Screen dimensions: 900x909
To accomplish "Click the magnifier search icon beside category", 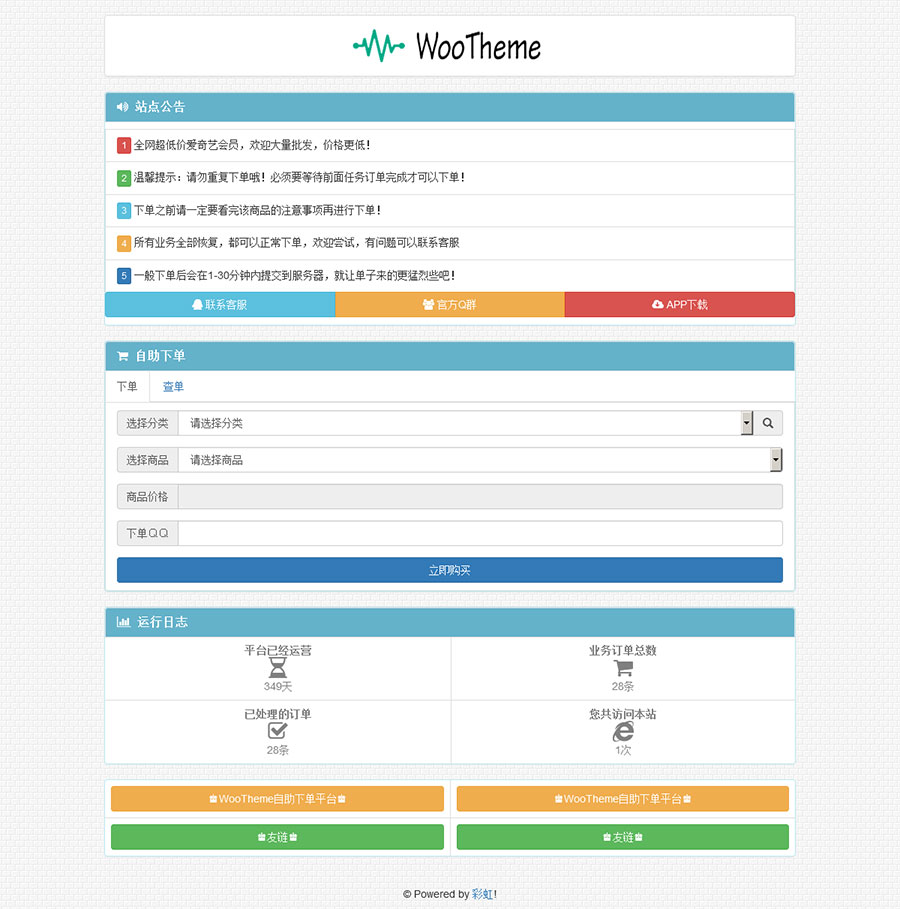I will pyautogui.click(x=768, y=423).
